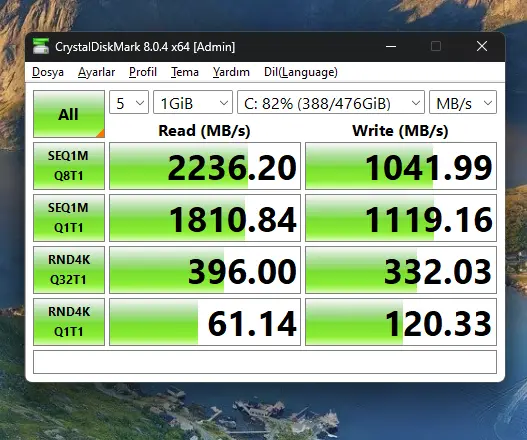Minimize the CrystalDiskMark window
527x440 pixels.
click(x=391, y=46)
